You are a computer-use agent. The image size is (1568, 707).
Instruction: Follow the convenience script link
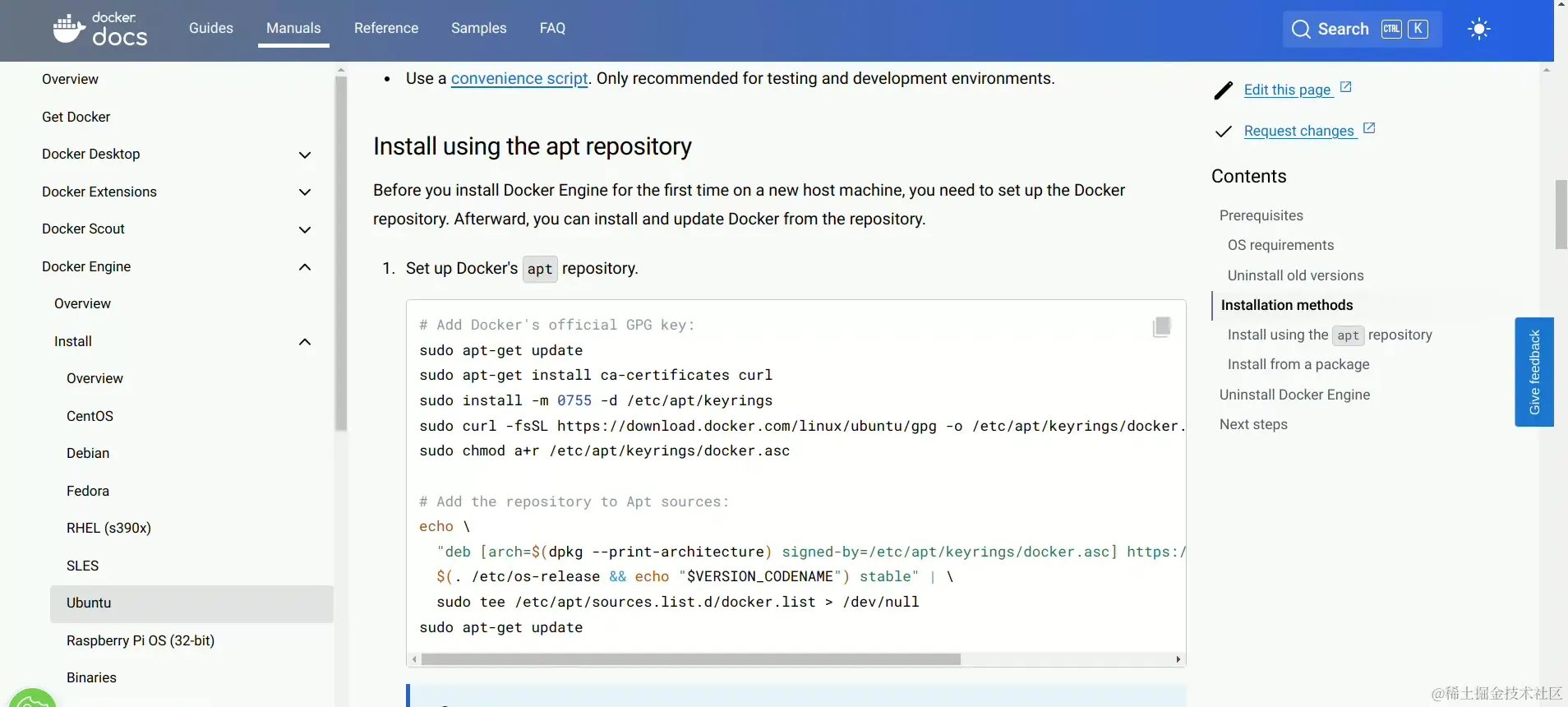[519, 78]
